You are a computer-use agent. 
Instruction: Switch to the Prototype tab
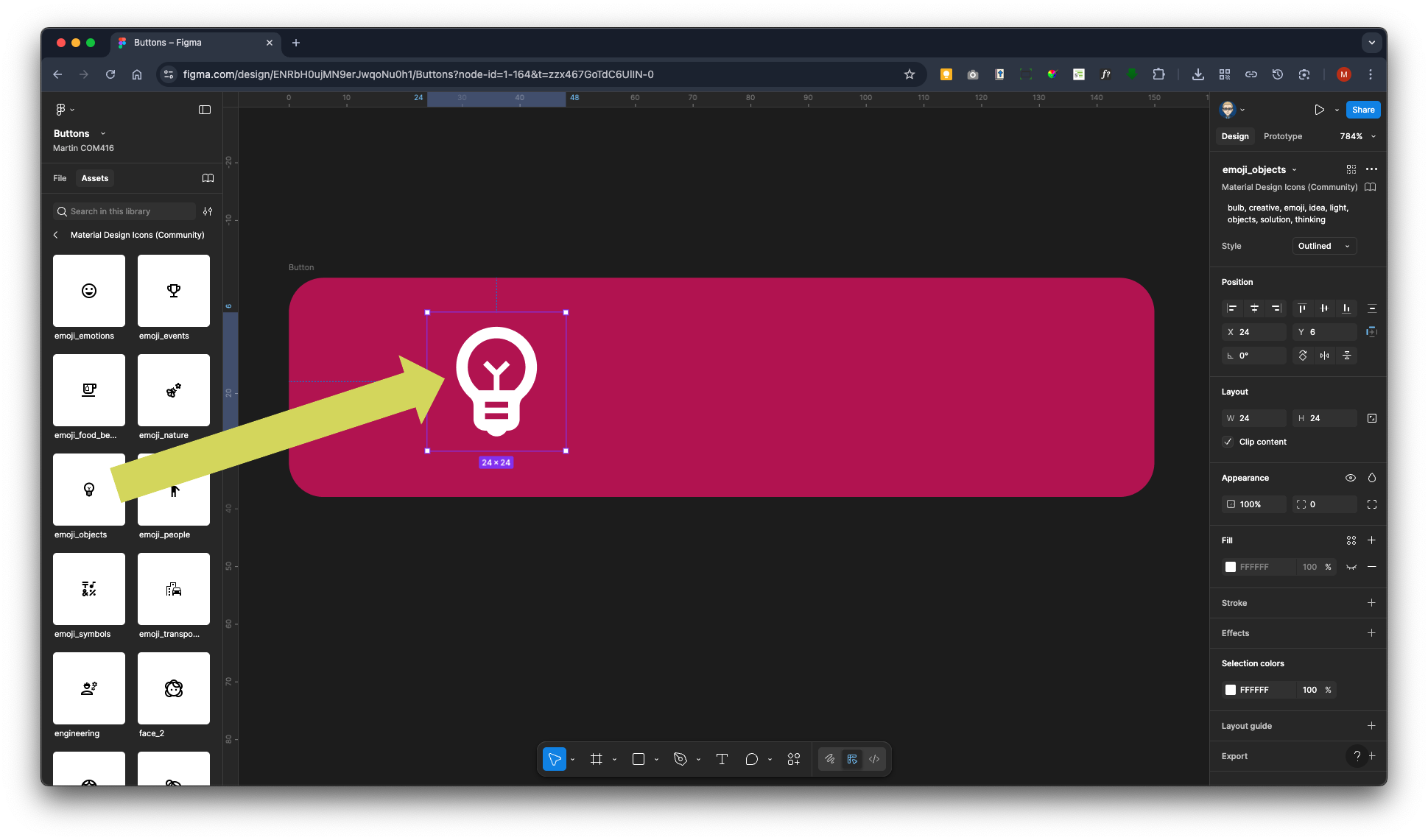[1282, 136]
